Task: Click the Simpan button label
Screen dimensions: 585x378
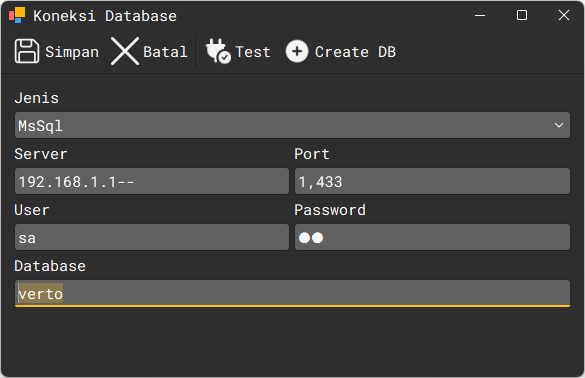Action: point(72,52)
